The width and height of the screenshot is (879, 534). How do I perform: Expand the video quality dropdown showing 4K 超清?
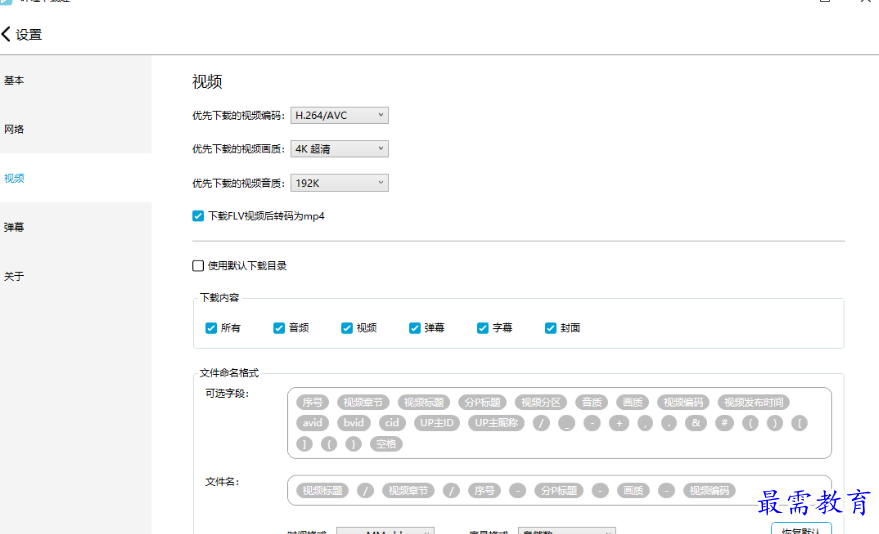(339, 148)
